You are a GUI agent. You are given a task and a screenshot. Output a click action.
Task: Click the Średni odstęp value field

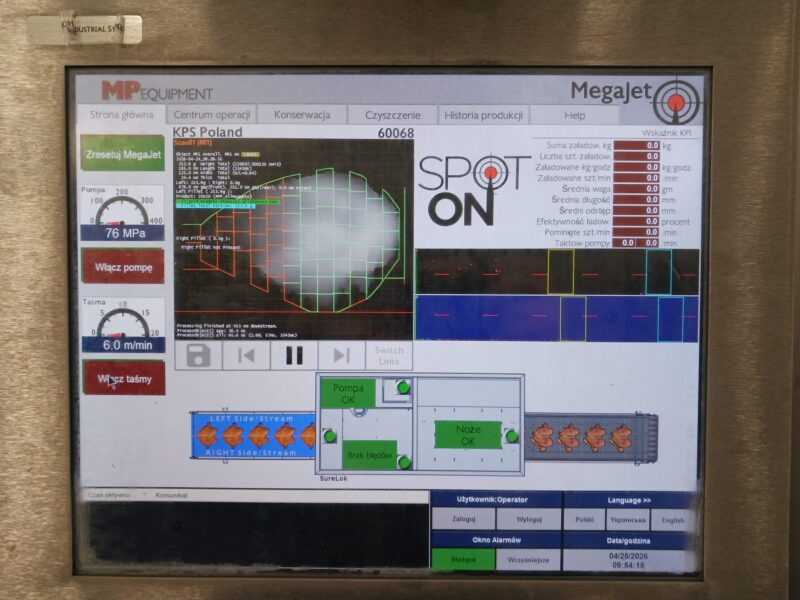coord(636,210)
